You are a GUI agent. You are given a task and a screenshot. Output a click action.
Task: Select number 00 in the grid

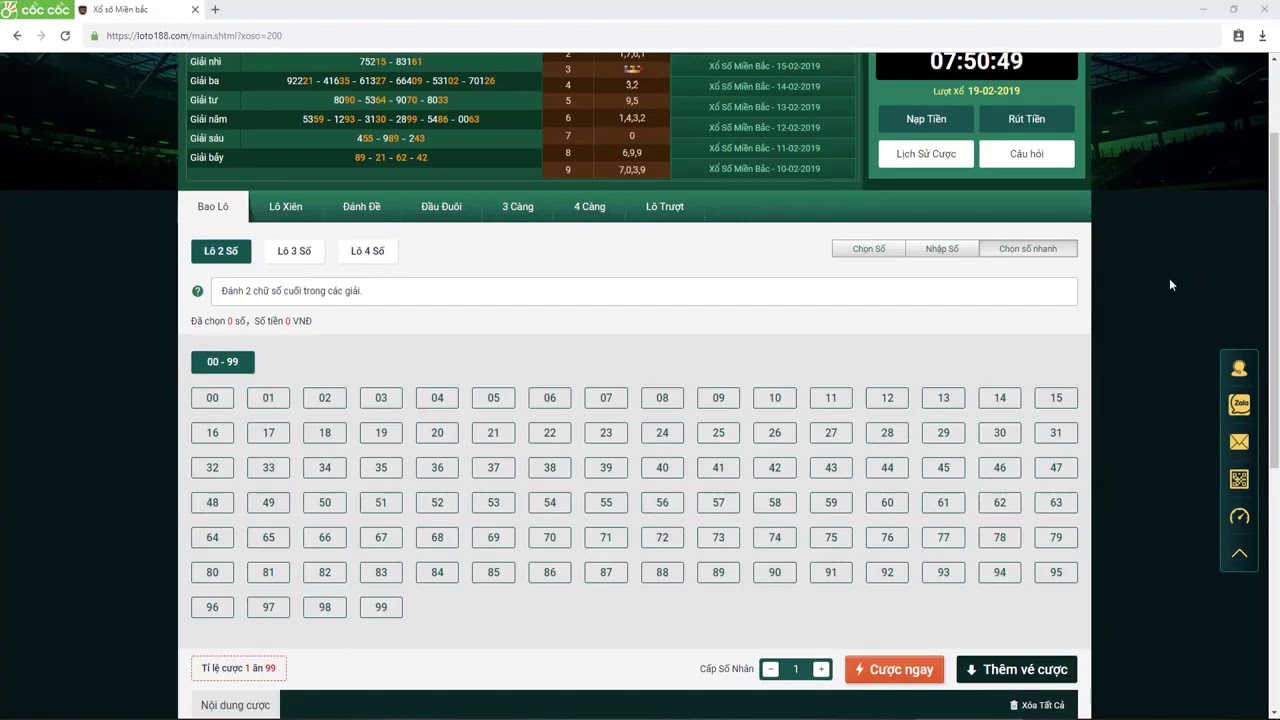pyautogui.click(x=212, y=398)
